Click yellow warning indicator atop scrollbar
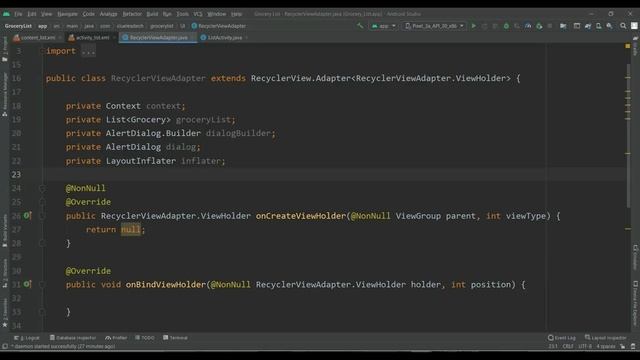640x360 pixels. pyautogui.click(x=628, y=46)
